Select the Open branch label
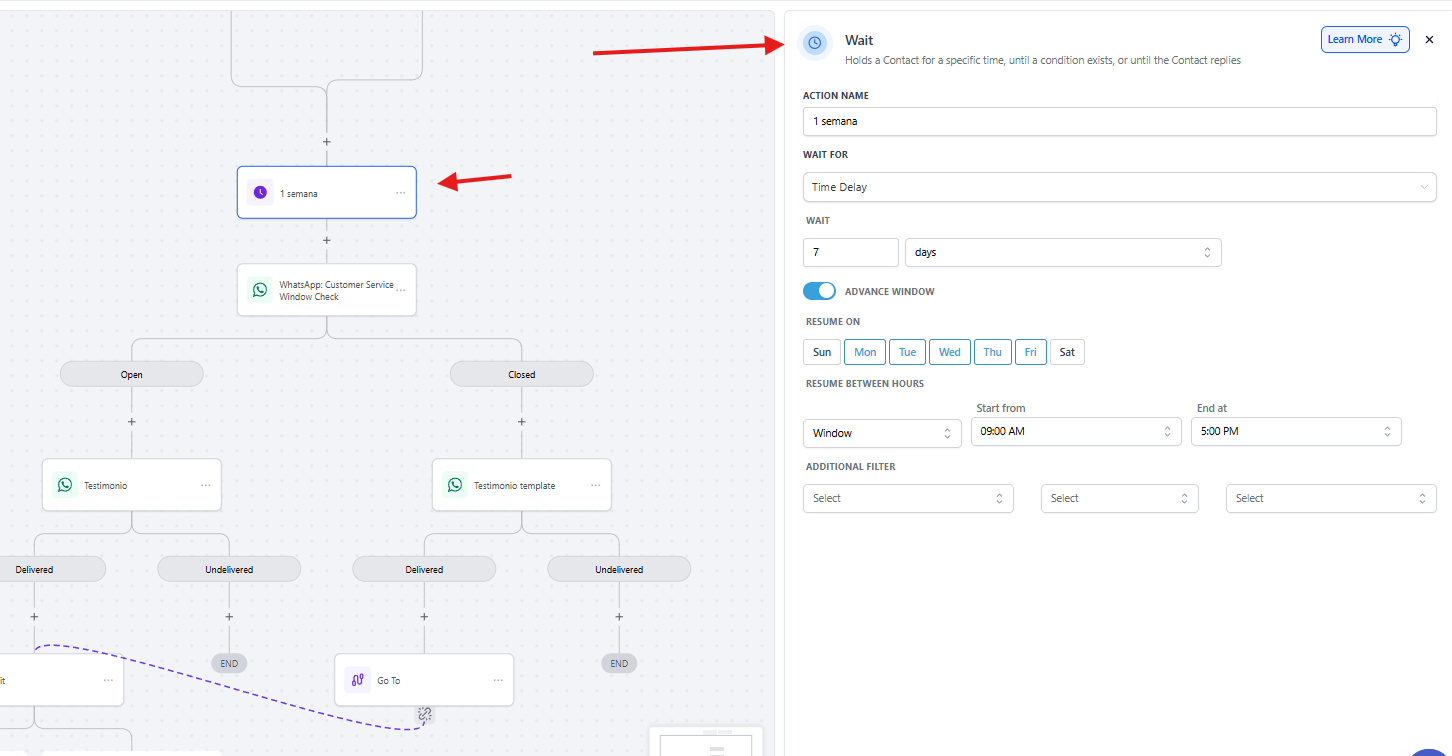The width and height of the screenshot is (1452, 756). point(132,374)
